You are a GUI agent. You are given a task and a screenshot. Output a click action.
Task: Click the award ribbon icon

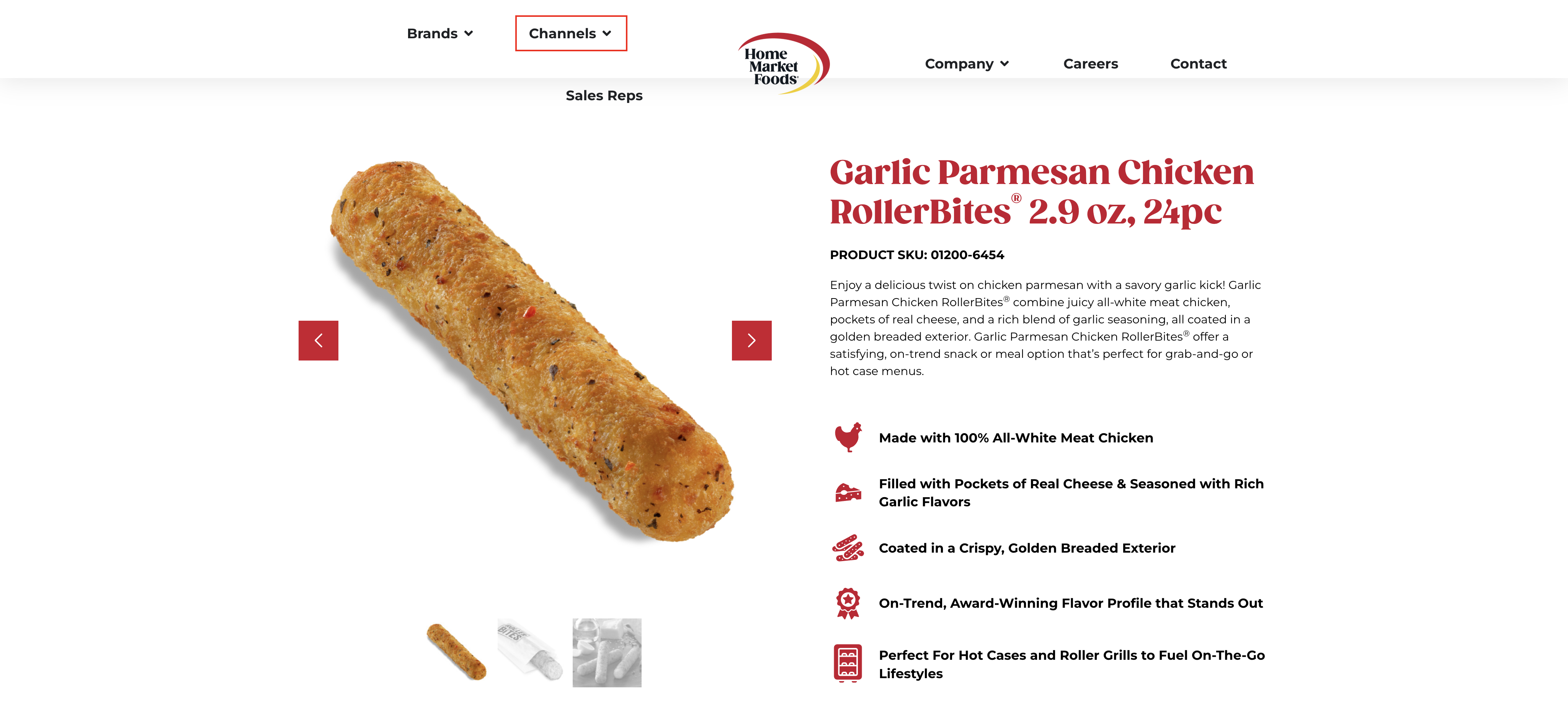(x=848, y=603)
